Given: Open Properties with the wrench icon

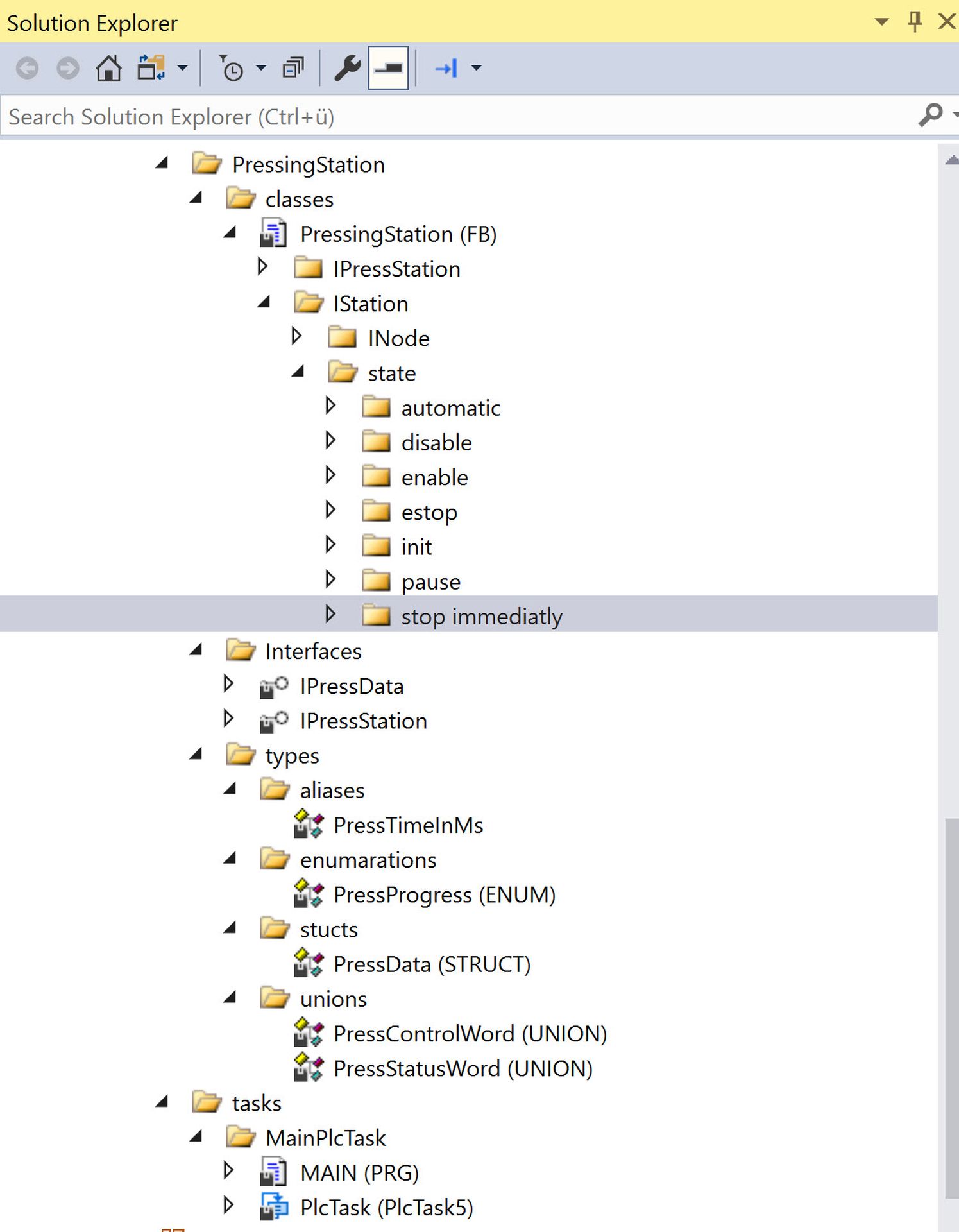Looking at the screenshot, I should (347, 68).
